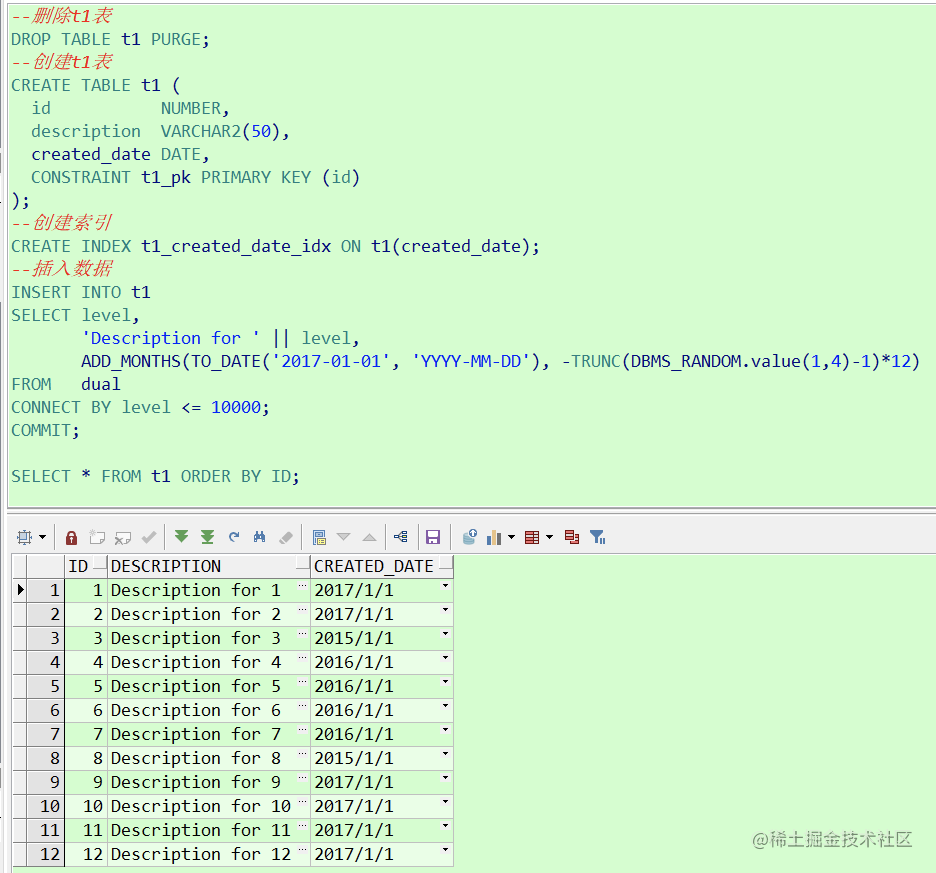
Task: Select the row marker arrow on row 1
Action: click(22, 590)
